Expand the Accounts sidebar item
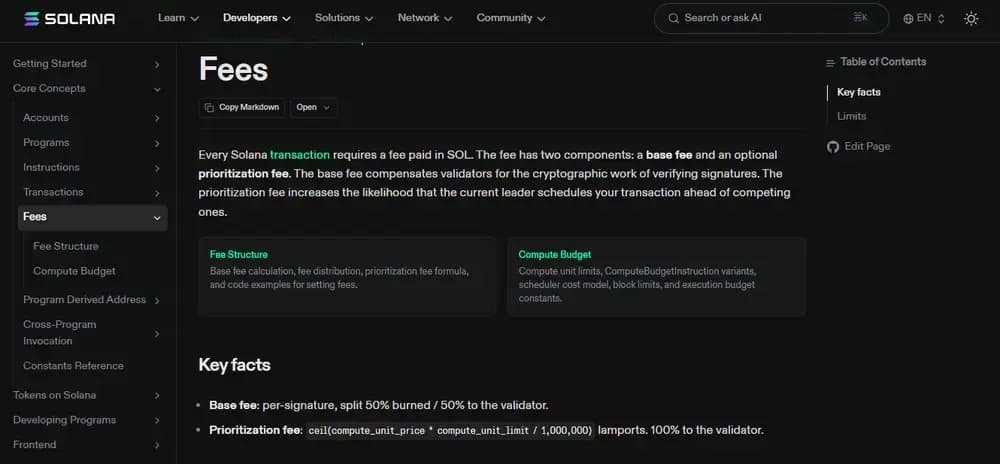This screenshot has height=464, width=1000. coord(157,118)
